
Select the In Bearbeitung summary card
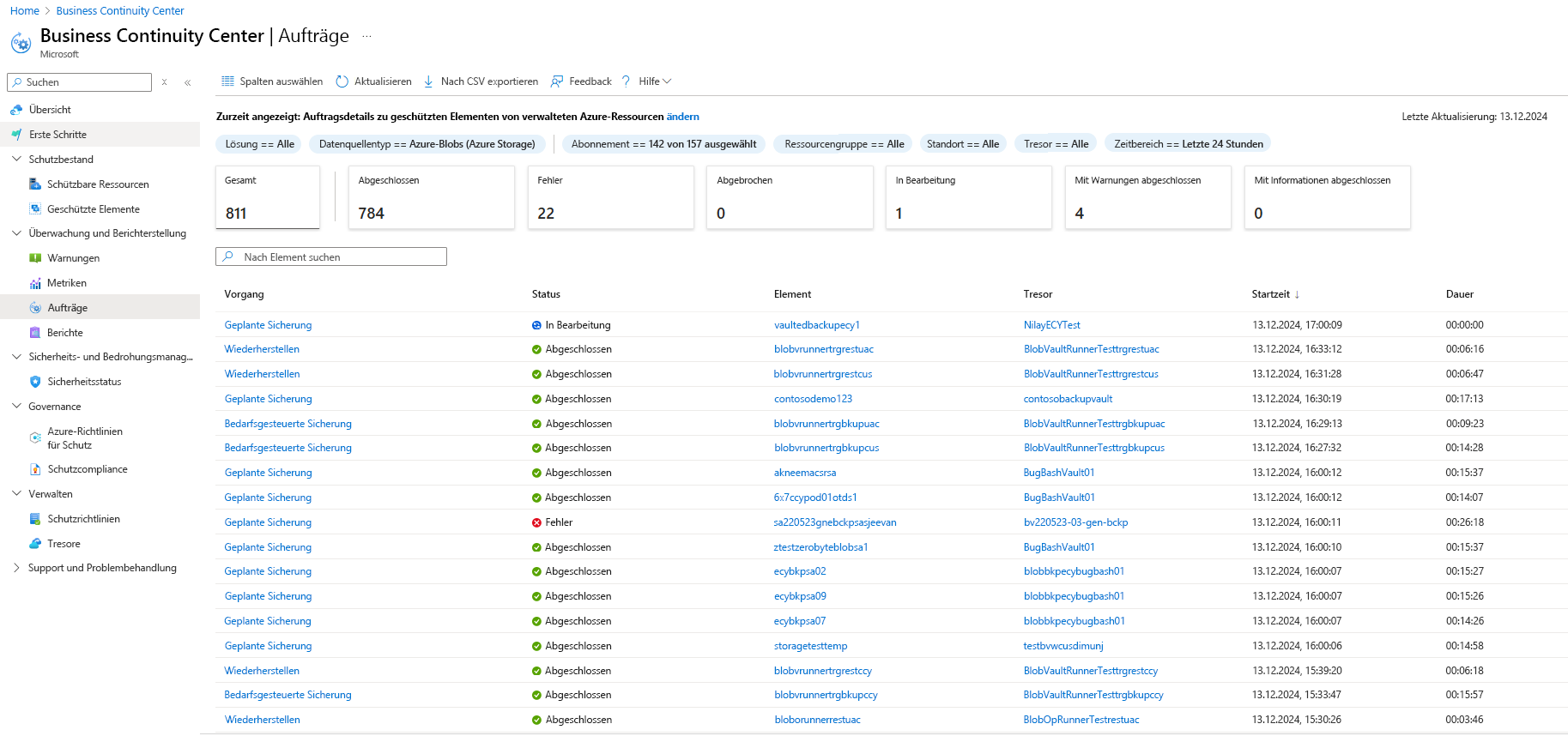pos(969,197)
